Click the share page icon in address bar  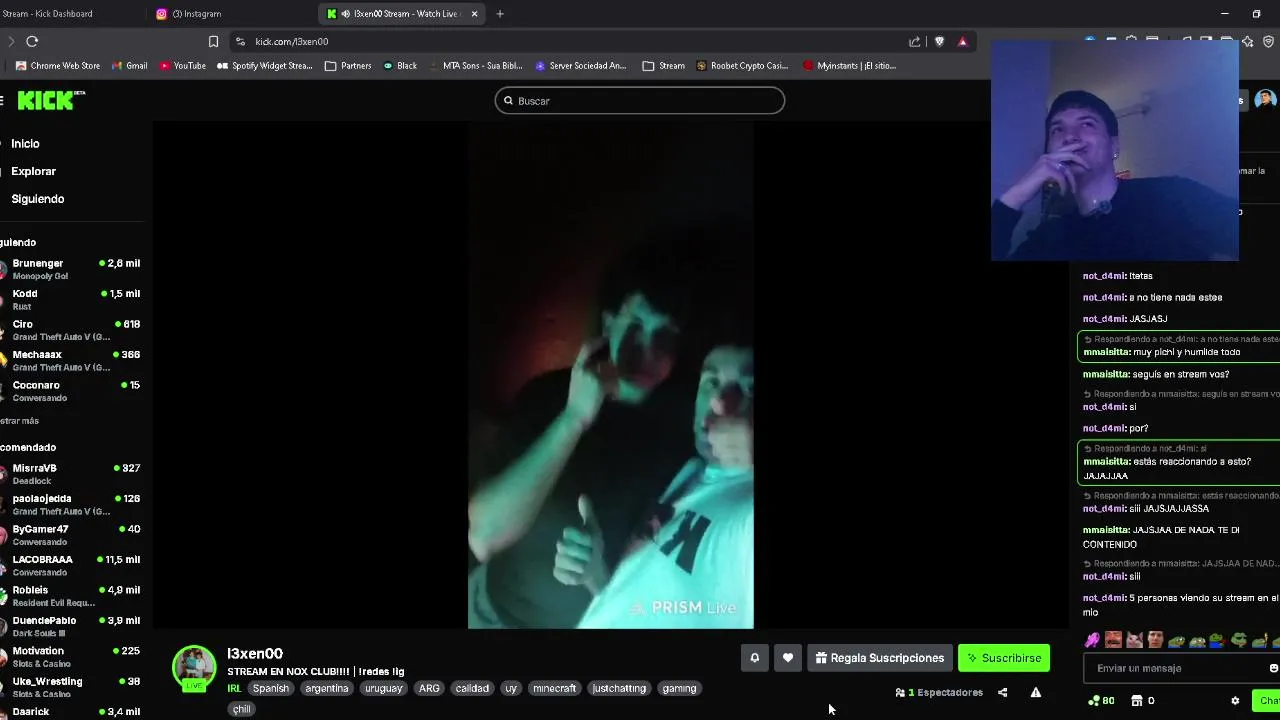point(914,41)
